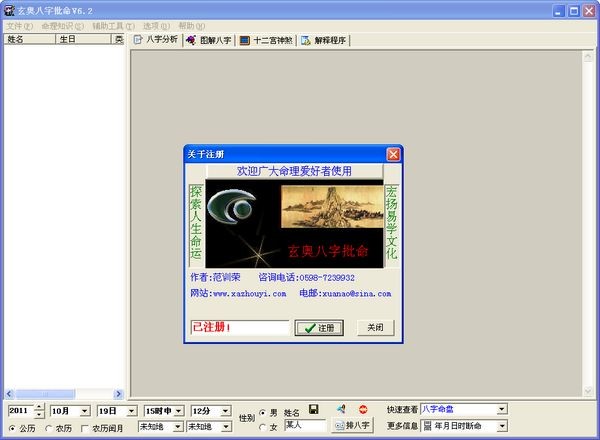Click the main panel scroll-down arrow
The image size is (600, 440).
(x=588, y=391)
